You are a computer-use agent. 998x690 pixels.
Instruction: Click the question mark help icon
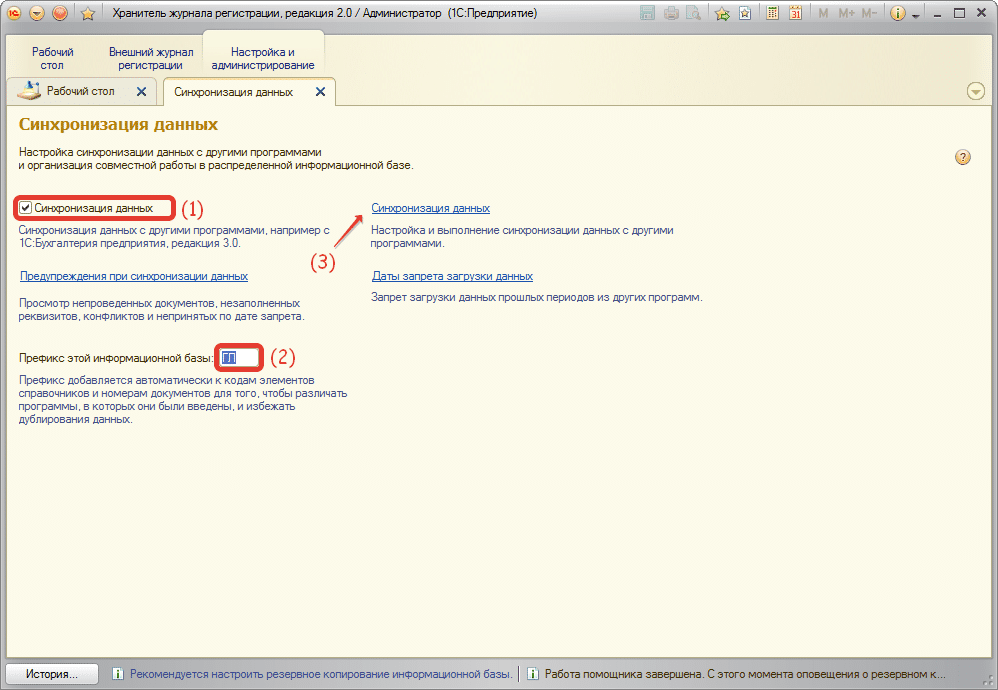coord(963,157)
